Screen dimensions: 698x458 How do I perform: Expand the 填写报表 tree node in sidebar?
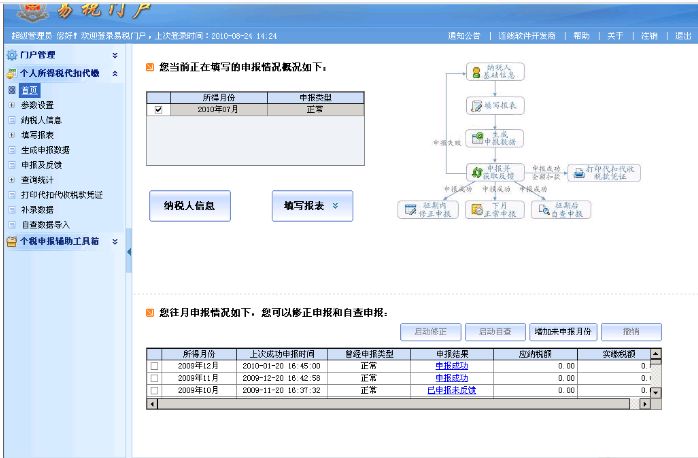pyautogui.click(x=12, y=135)
